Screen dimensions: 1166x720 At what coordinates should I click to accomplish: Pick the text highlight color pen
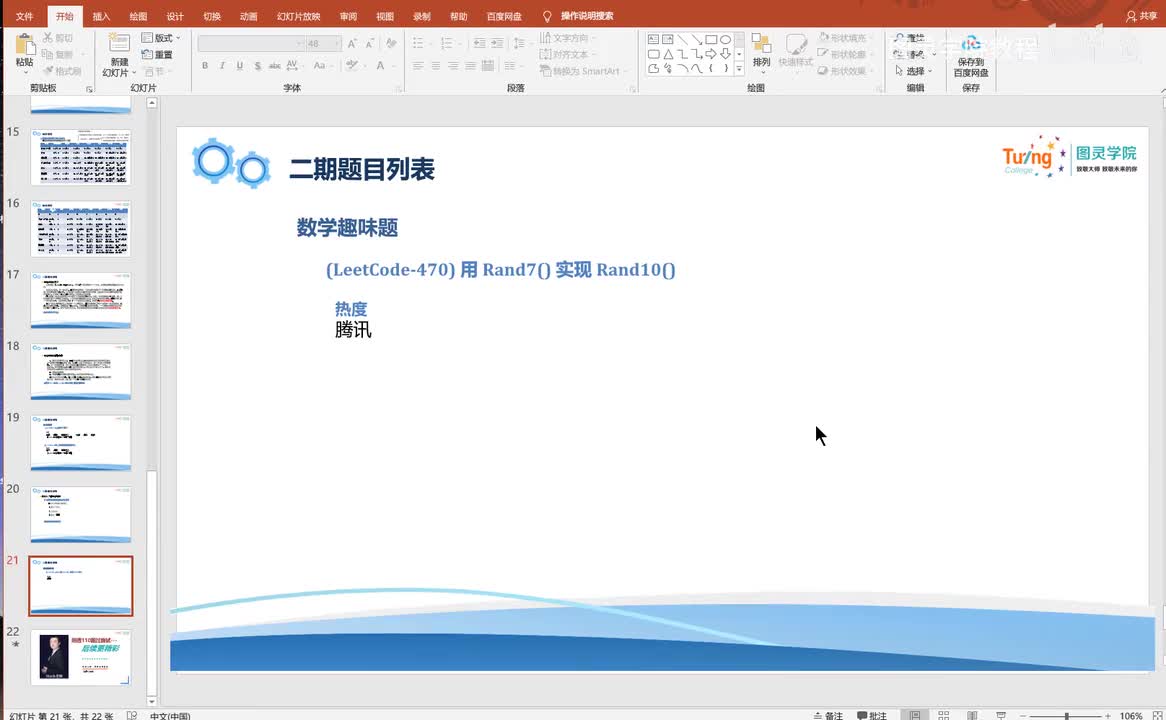tap(352, 65)
